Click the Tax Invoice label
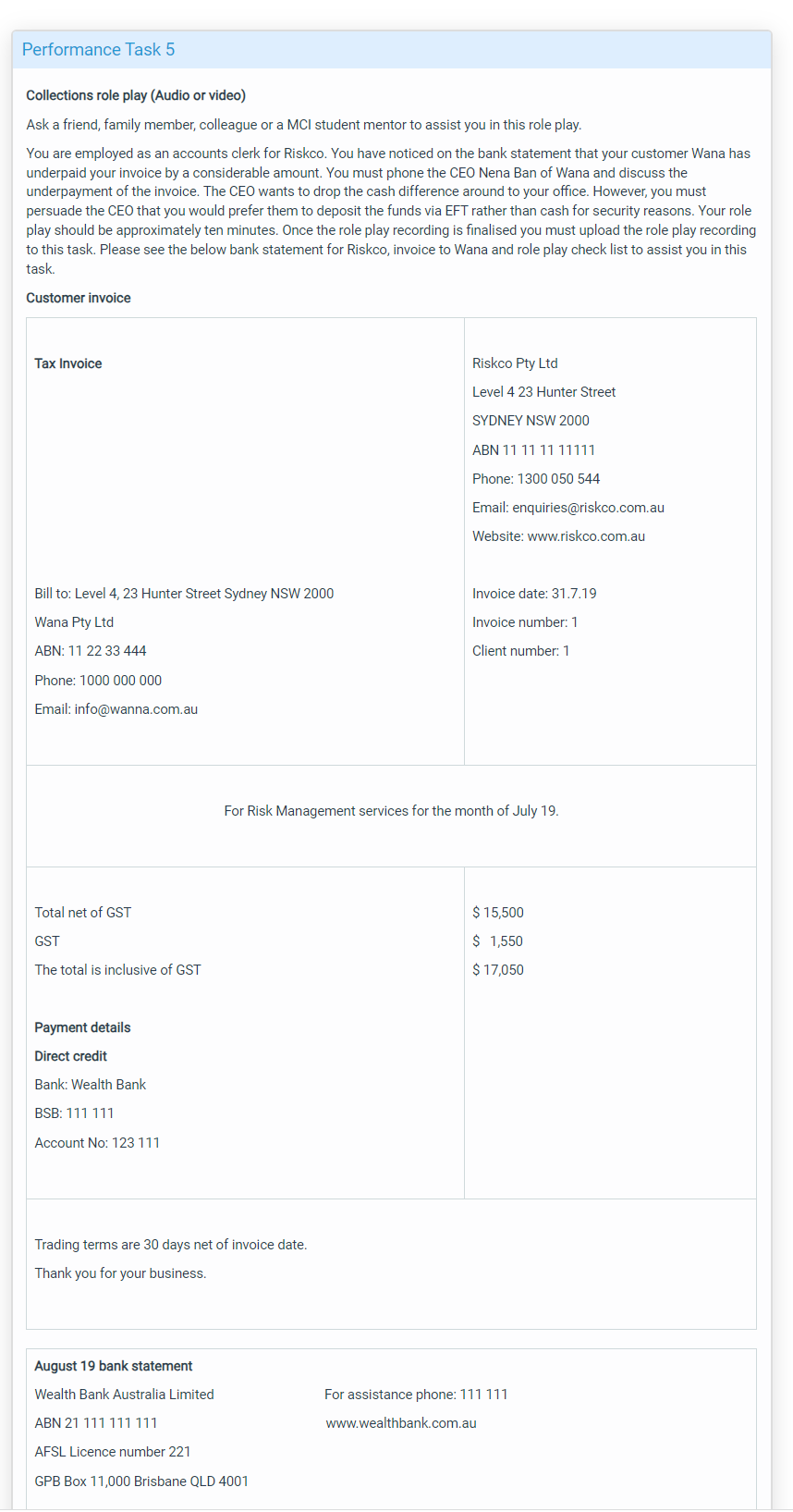Screen dimensions: 793x1512 [68, 363]
